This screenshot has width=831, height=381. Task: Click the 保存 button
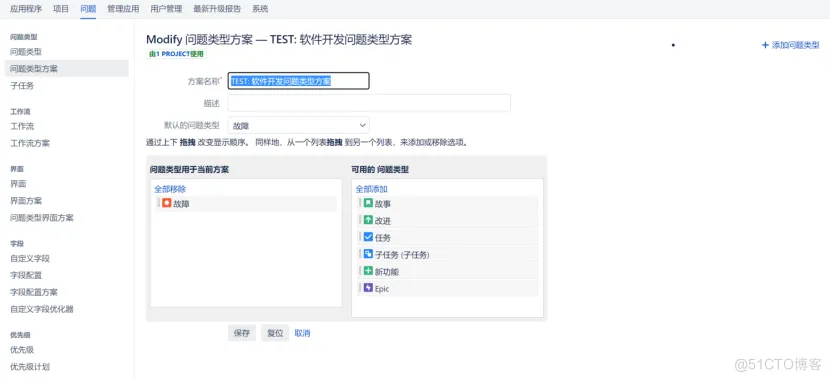242,333
